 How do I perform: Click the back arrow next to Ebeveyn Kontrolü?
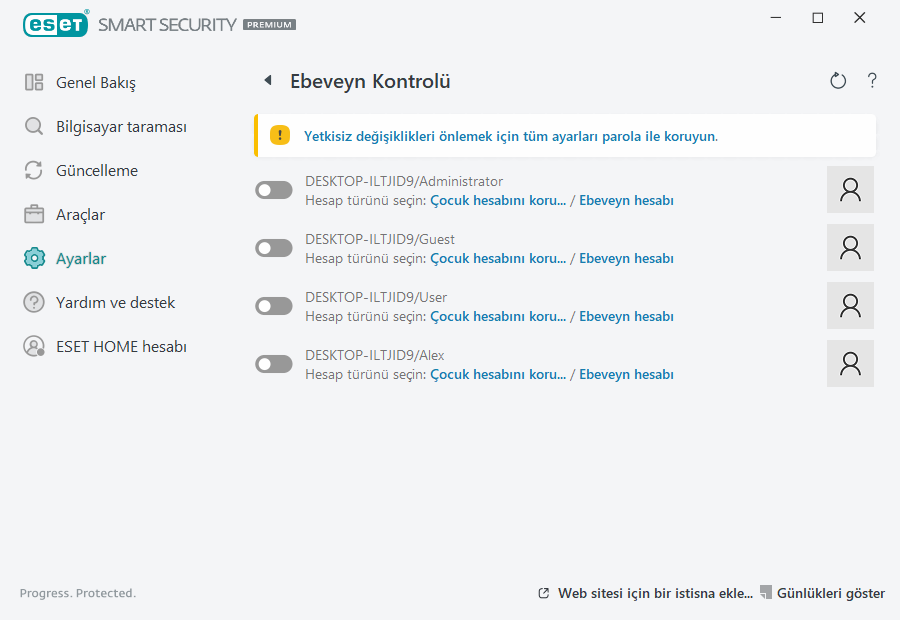tap(266, 80)
